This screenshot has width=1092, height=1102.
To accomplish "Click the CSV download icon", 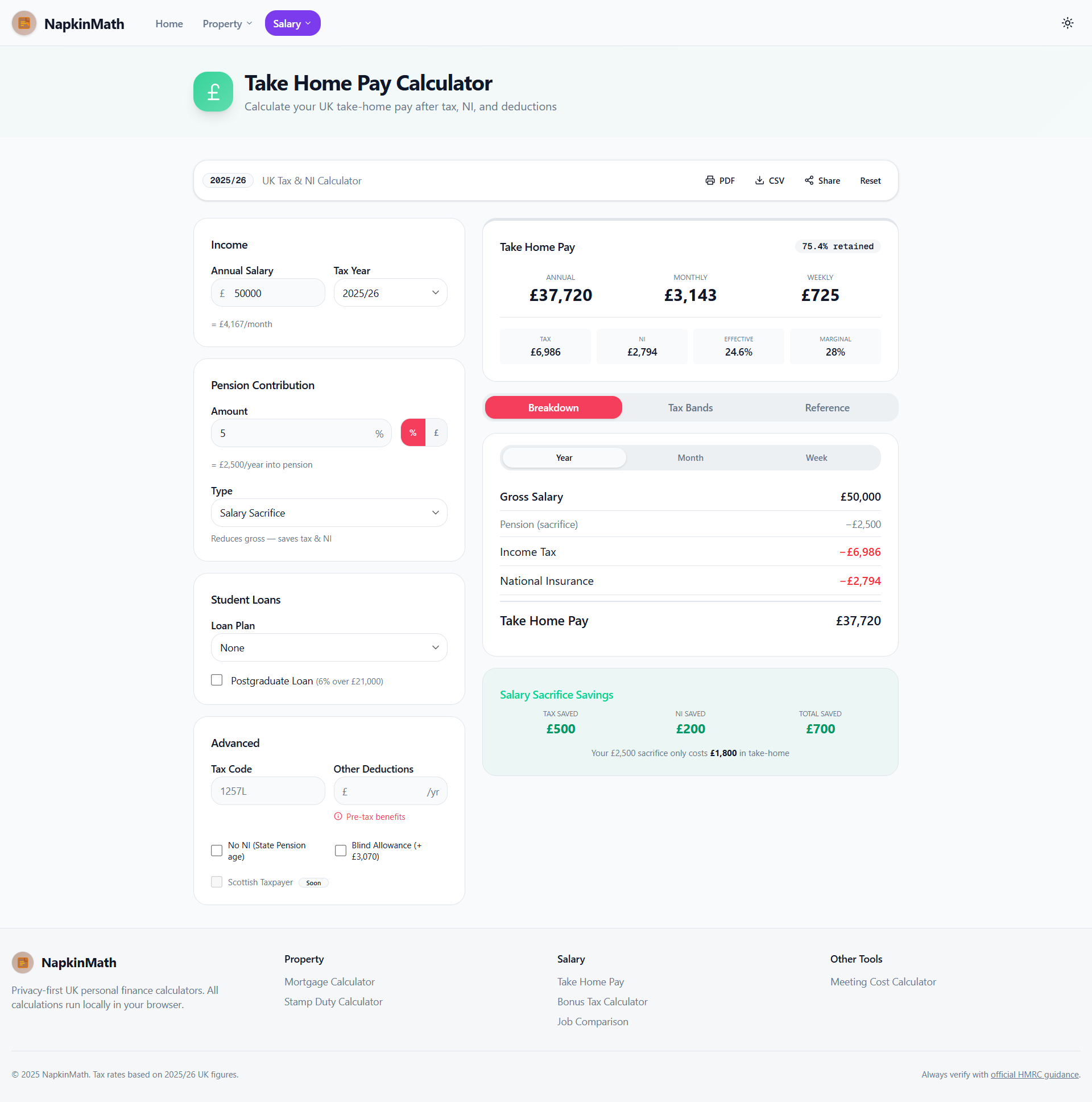I will pyautogui.click(x=759, y=180).
